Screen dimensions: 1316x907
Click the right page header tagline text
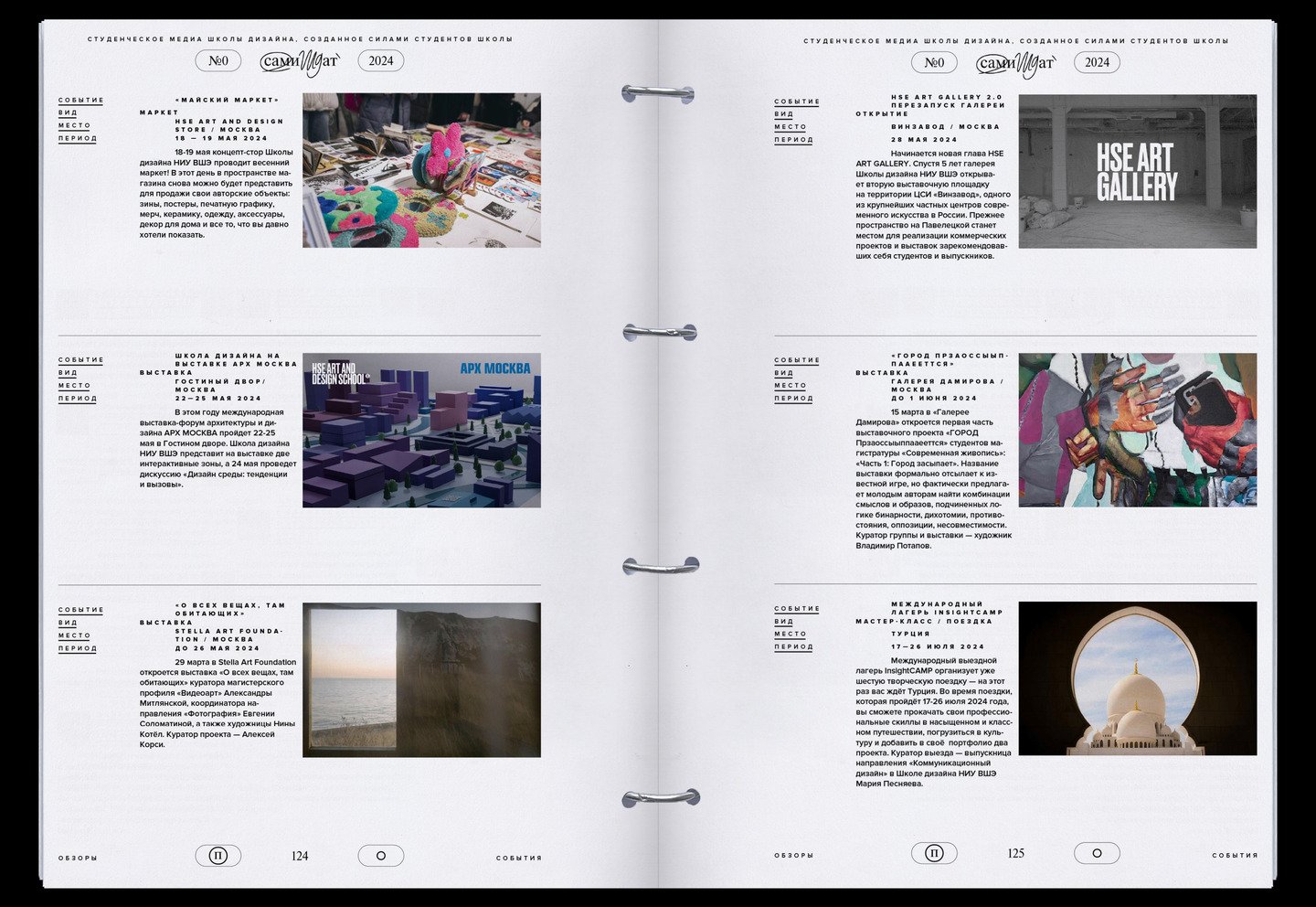pos(1016,41)
